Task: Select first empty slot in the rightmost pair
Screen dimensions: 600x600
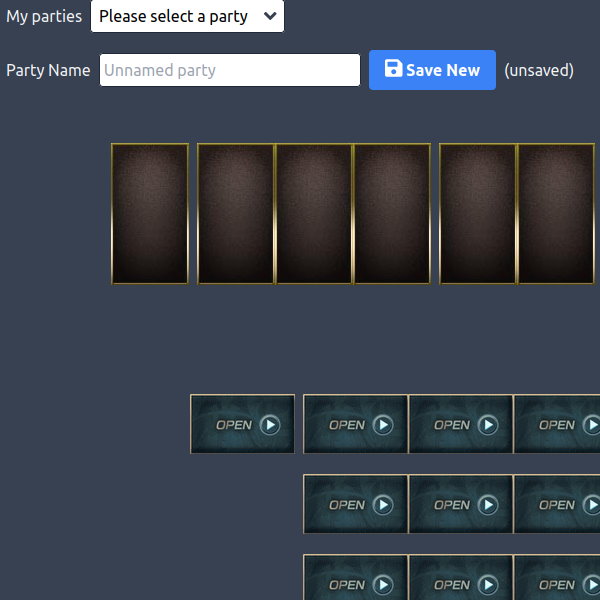Action: [x=478, y=214]
